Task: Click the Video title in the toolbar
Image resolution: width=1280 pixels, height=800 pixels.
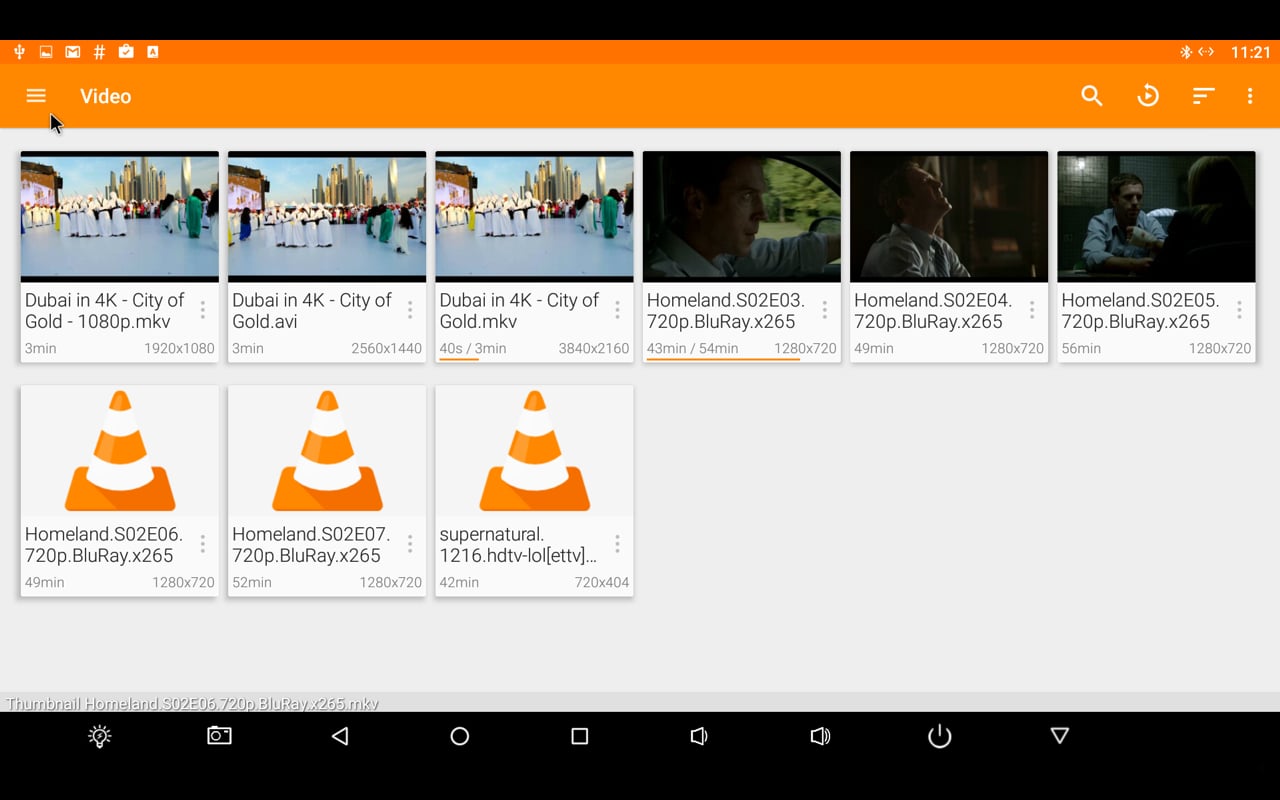Action: (x=105, y=96)
